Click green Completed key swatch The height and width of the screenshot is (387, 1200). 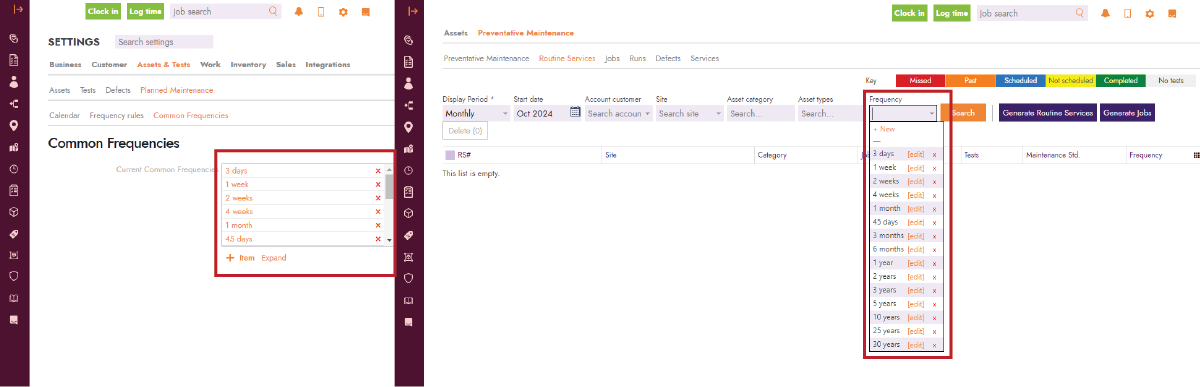1120,80
